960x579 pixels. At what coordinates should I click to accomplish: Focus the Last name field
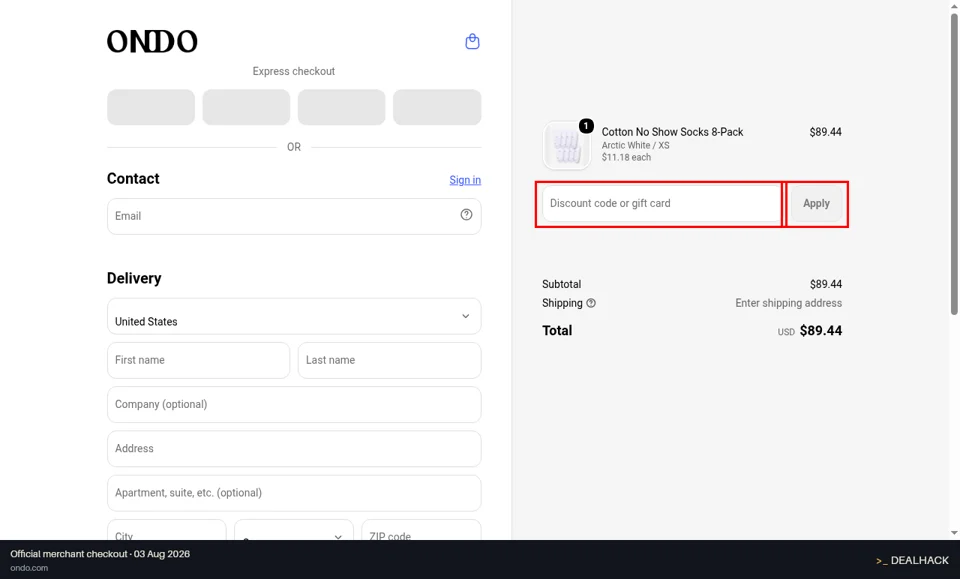pyautogui.click(x=389, y=360)
